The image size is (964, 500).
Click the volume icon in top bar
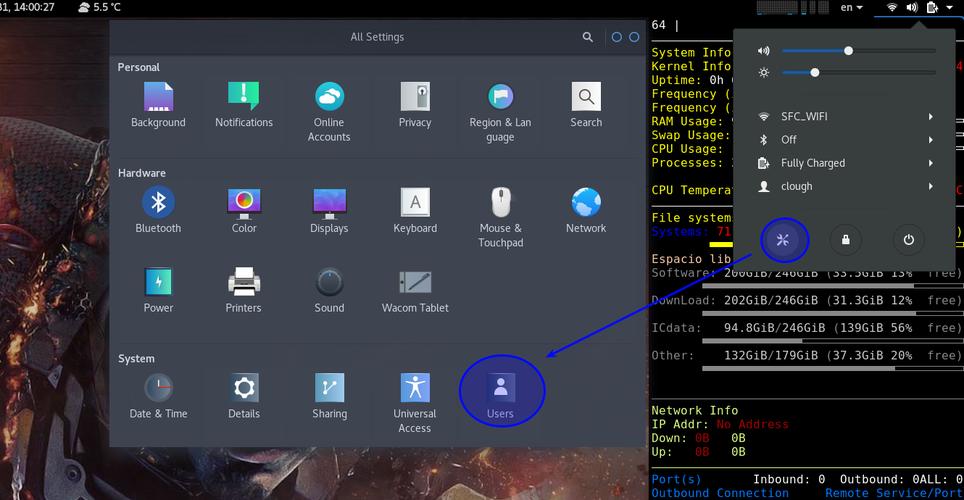tap(912, 7)
